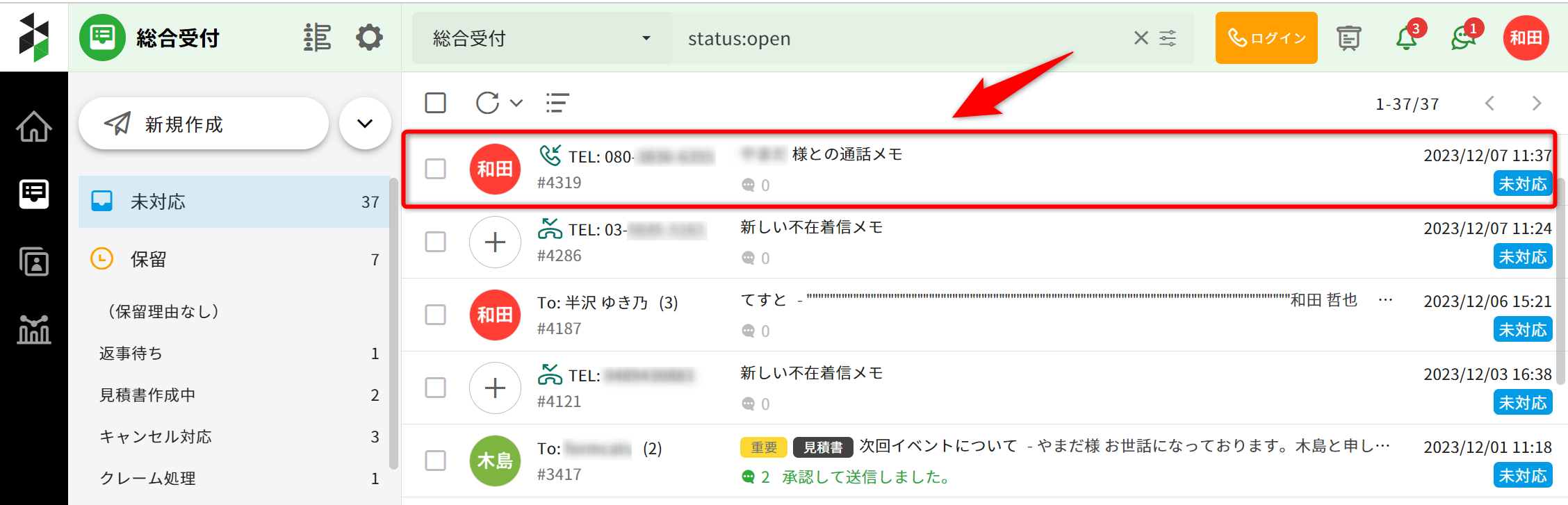Clear the status:open search filter
Viewport: 1568px width, 505px height.
(1141, 38)
